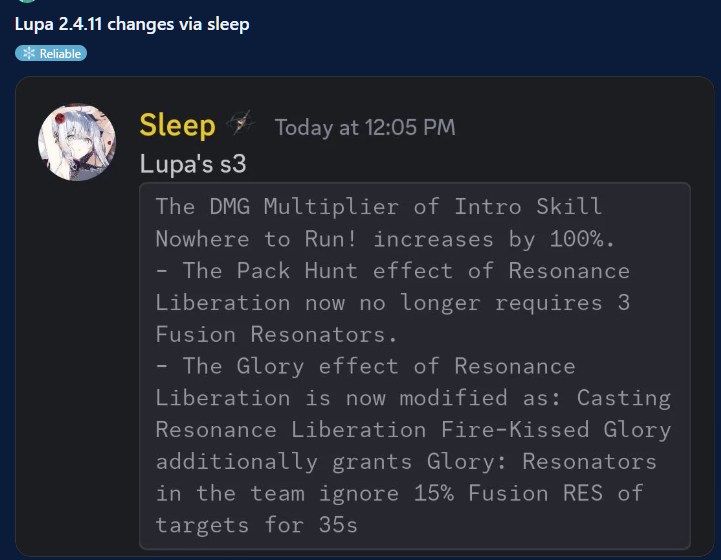Open post title 'Lupa 2.4.11 changes via sleep'
The image size is (721, 560).
point(132,24)
